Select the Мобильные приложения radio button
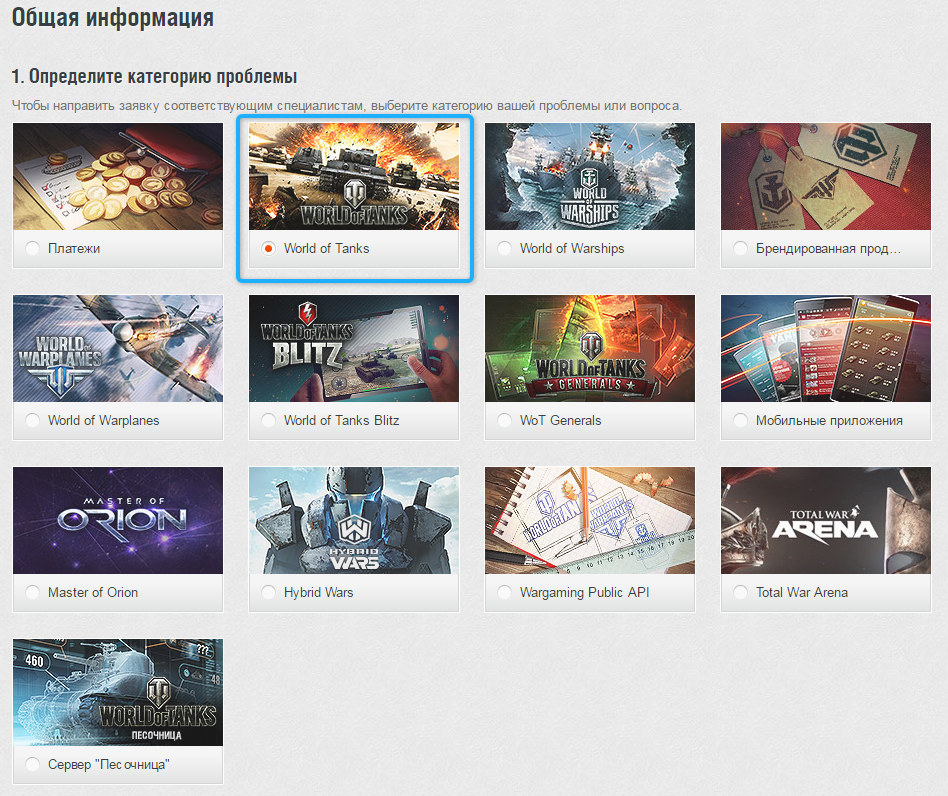The width and height of the screenshot is (948, 796). click(x=740, y=421)
